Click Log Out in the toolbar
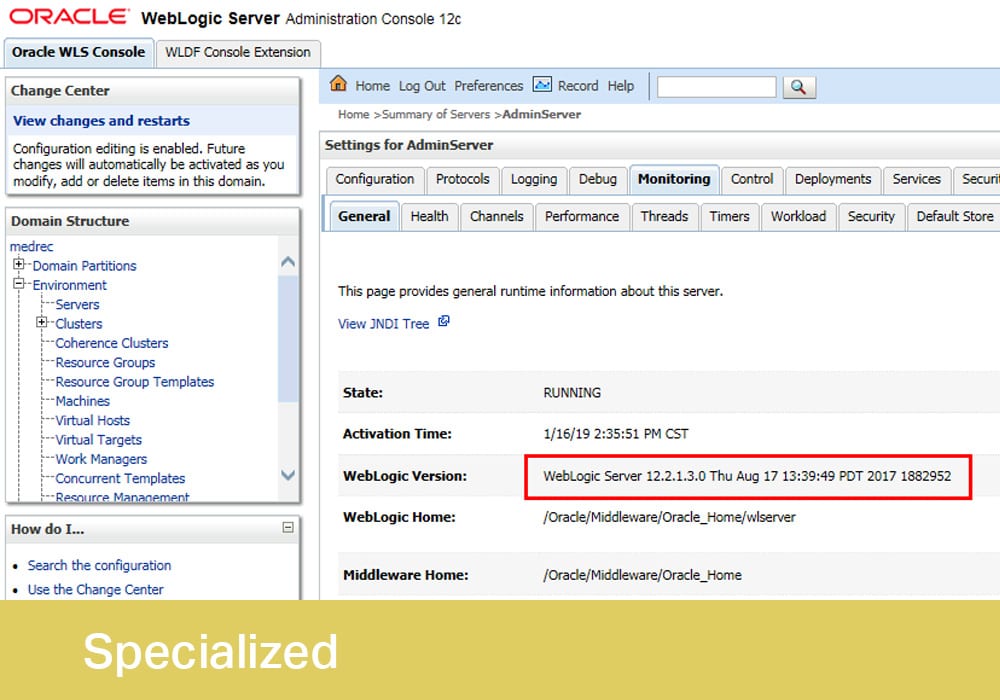1000x700 pixels. (421, 86)
